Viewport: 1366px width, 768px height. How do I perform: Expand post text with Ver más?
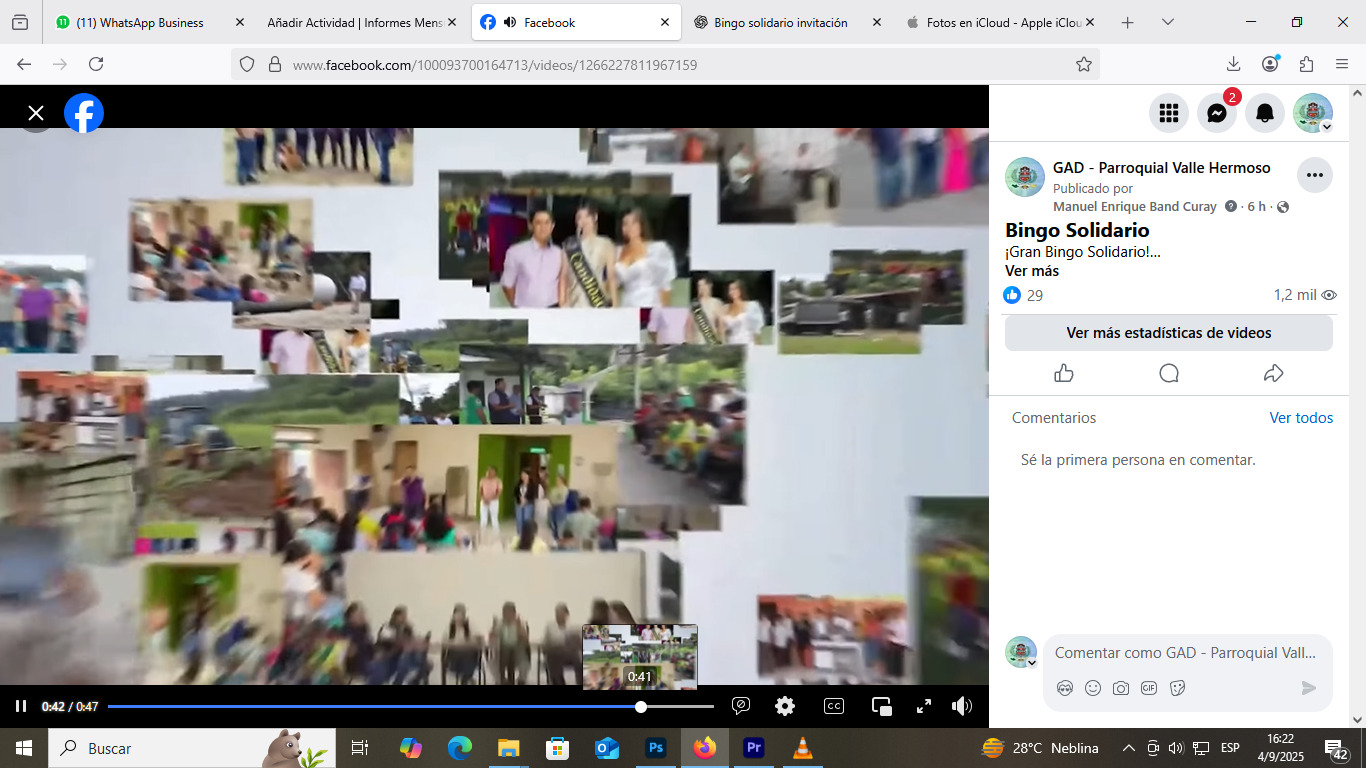click(1031, 271)
